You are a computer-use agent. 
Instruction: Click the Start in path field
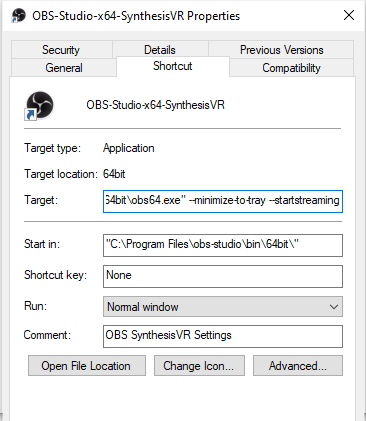point(223,245)
